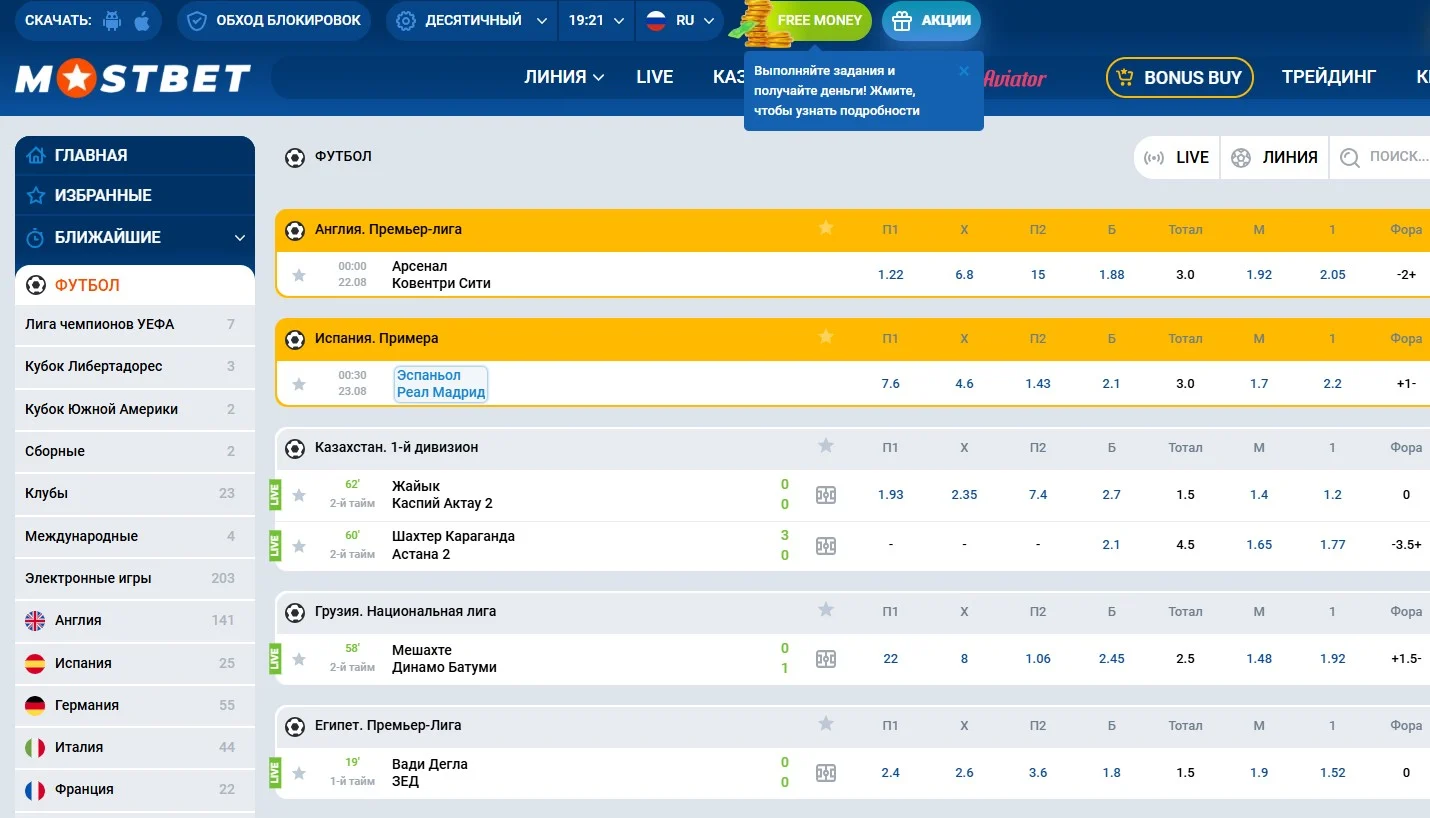Screen dimensions: 1430x818
Task: Open the LIVE tab in main navigation
Action: click(x=655, y=77)
